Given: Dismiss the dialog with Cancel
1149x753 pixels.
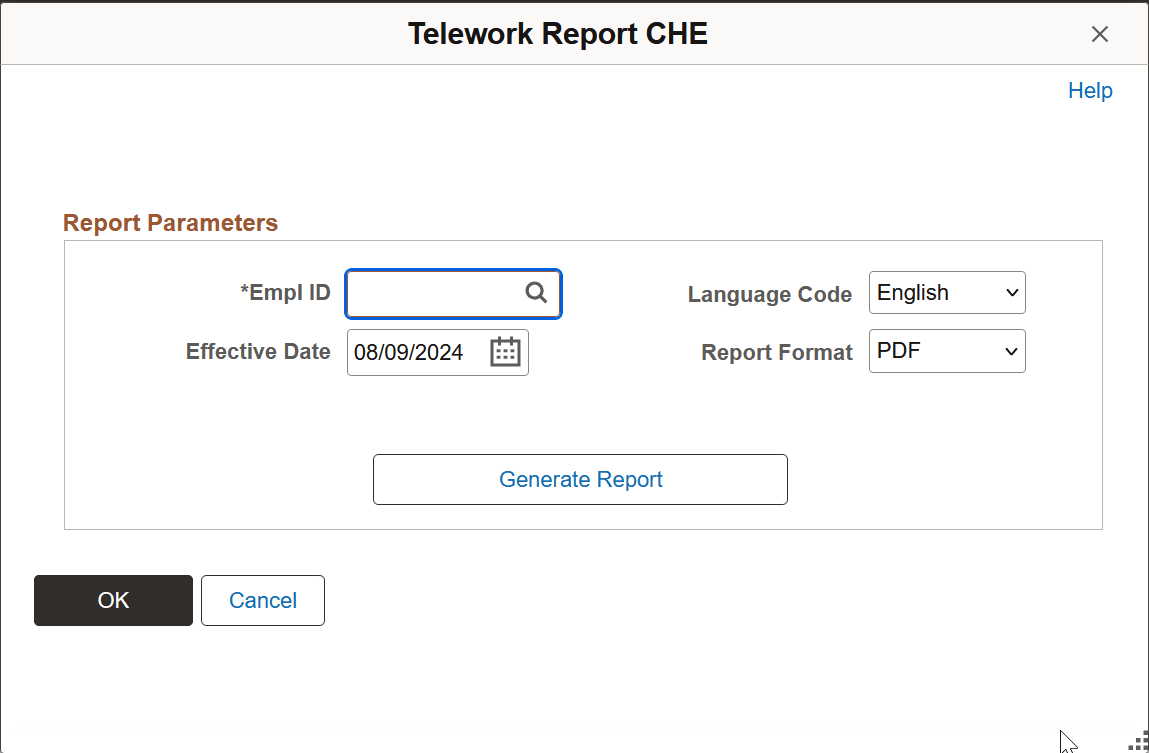Looking at the screenshot, I should [x=262, y=600].
